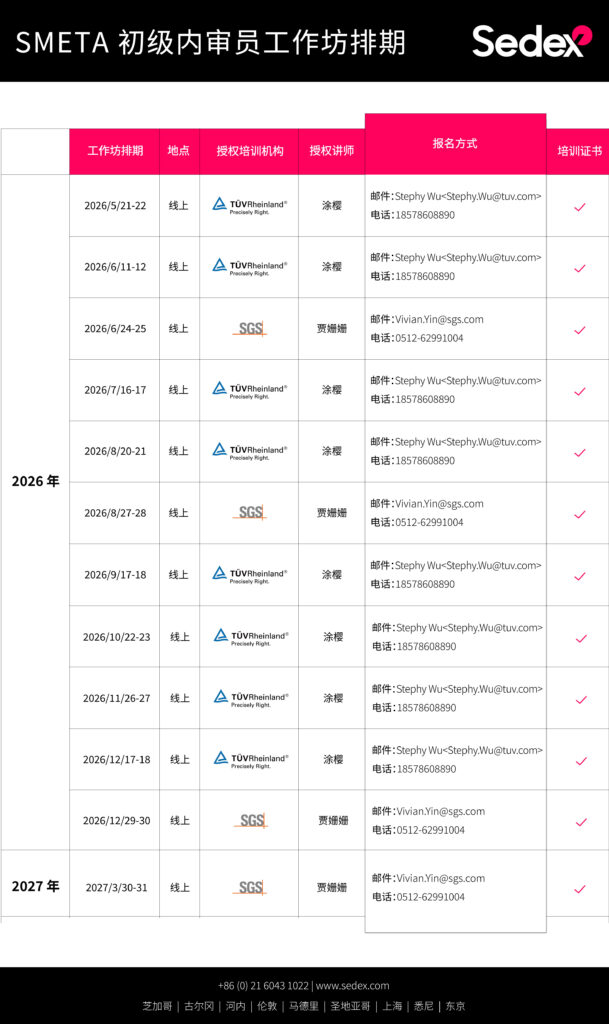Click SGS logo in 2026/8/27-28 row
Screen dimensions: 609x1024
tap(249, 513)
